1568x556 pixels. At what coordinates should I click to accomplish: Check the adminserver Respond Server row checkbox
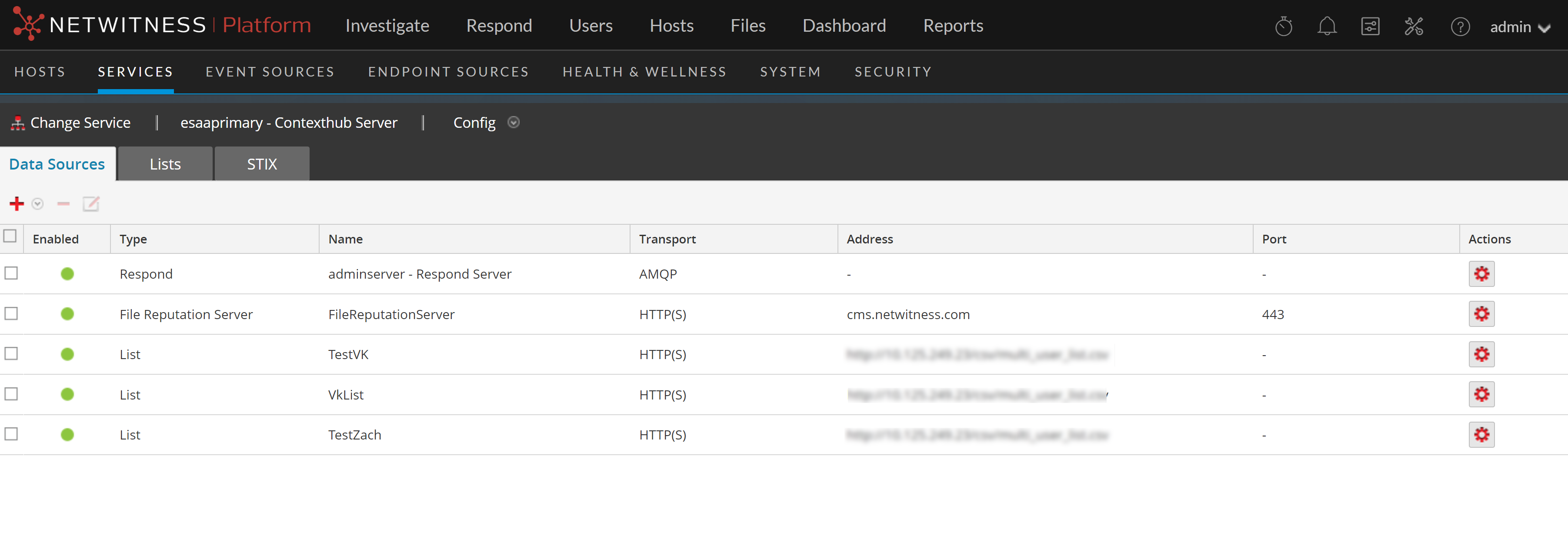[x=12, y=273]
